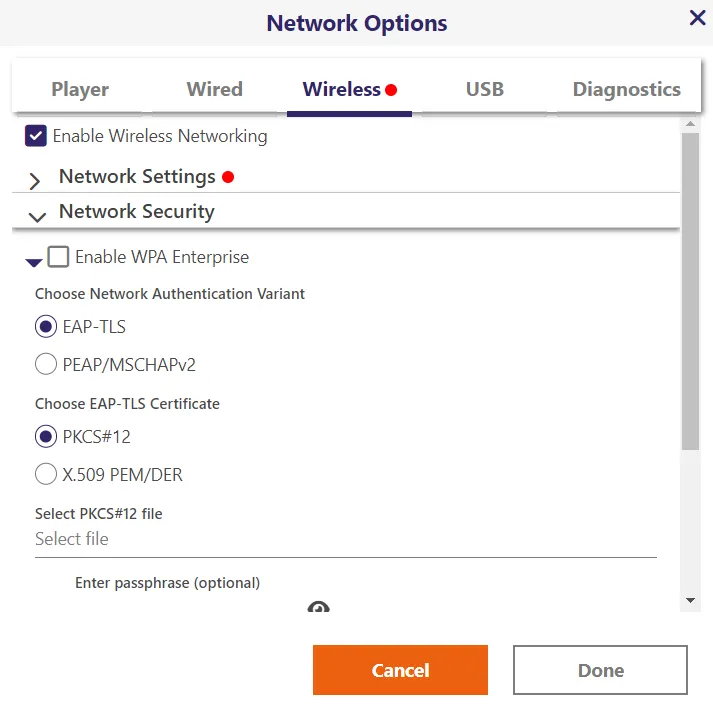
Task: Click the Select file field
Action: point(346,539)
